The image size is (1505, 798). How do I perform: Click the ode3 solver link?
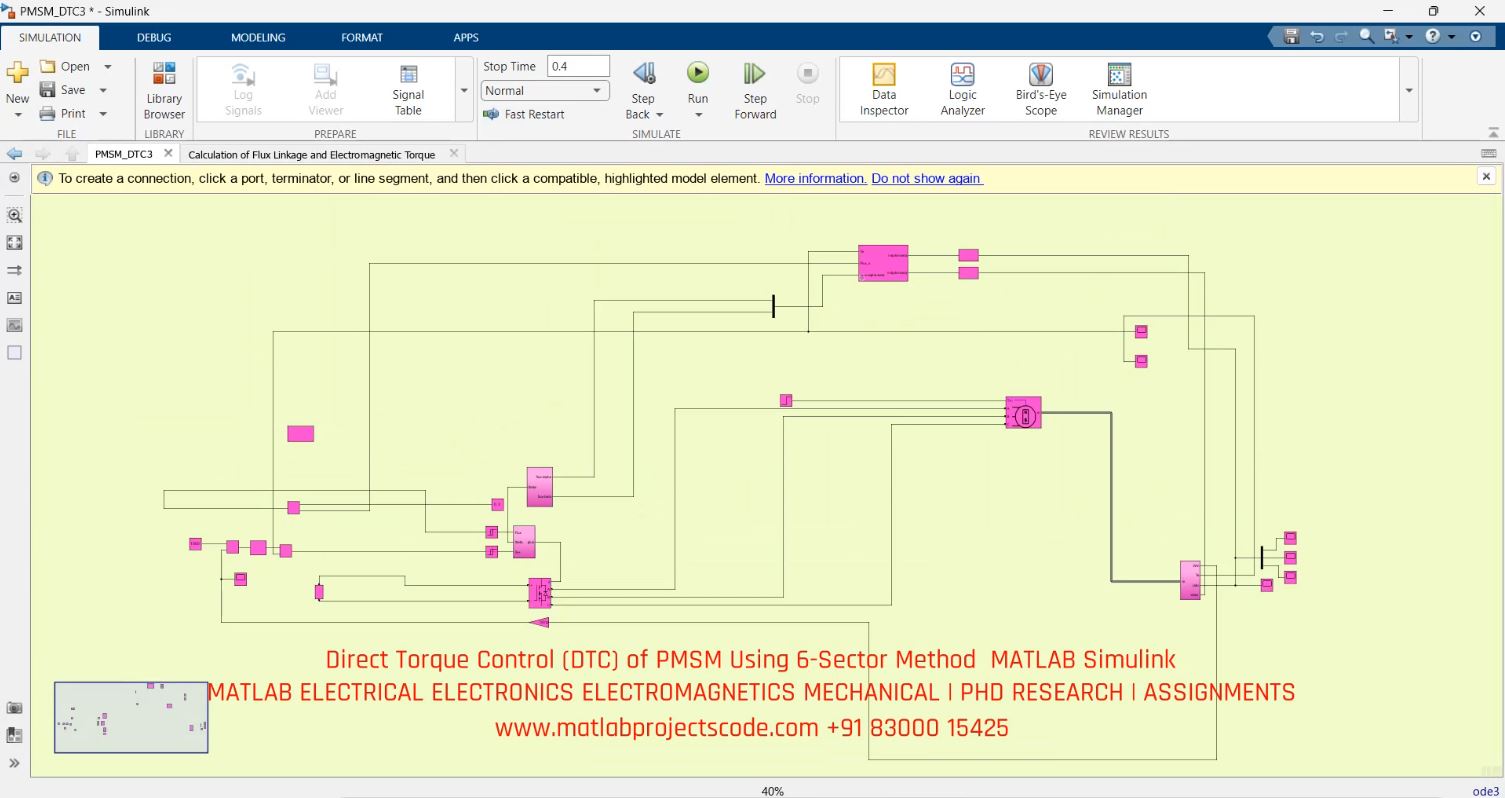pyautogui.click(x=1485, y=791)
